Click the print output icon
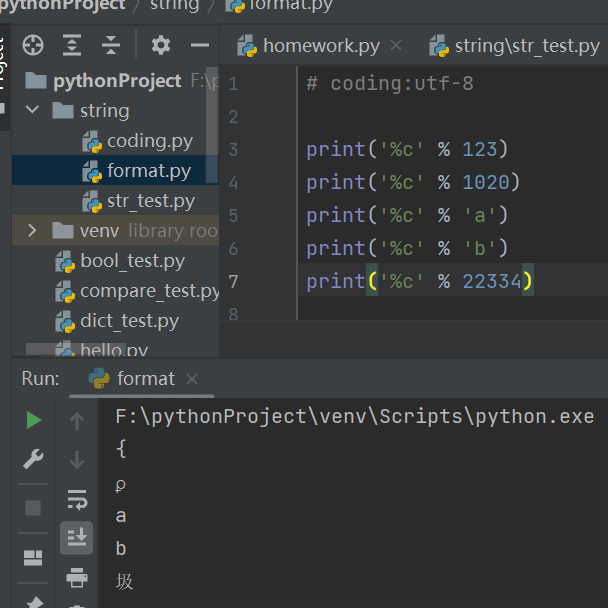608x608 pixels. tap(77, 576)
